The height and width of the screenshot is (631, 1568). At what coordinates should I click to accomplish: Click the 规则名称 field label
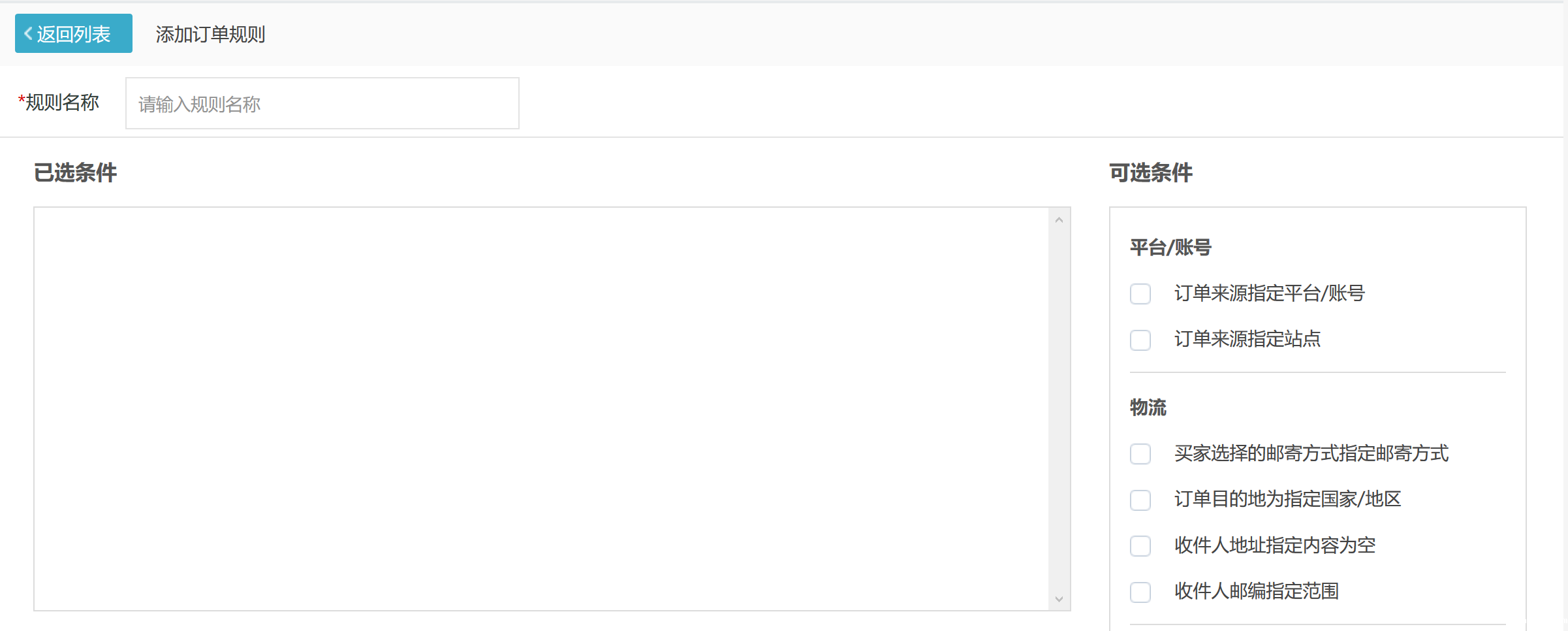[x=61, y=103]
